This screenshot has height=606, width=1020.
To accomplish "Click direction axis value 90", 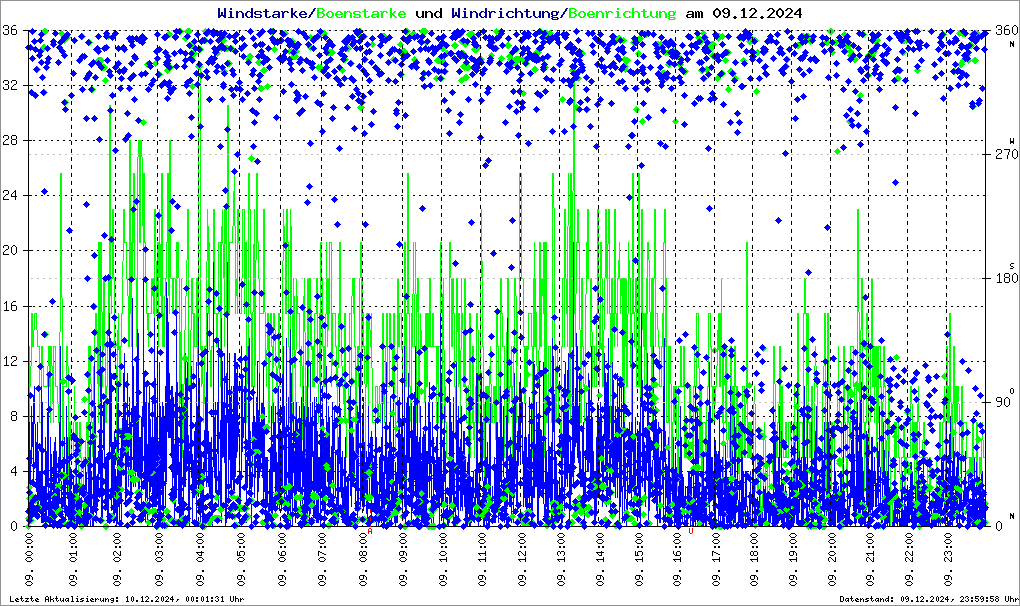I will click(x=1002, y=402).
